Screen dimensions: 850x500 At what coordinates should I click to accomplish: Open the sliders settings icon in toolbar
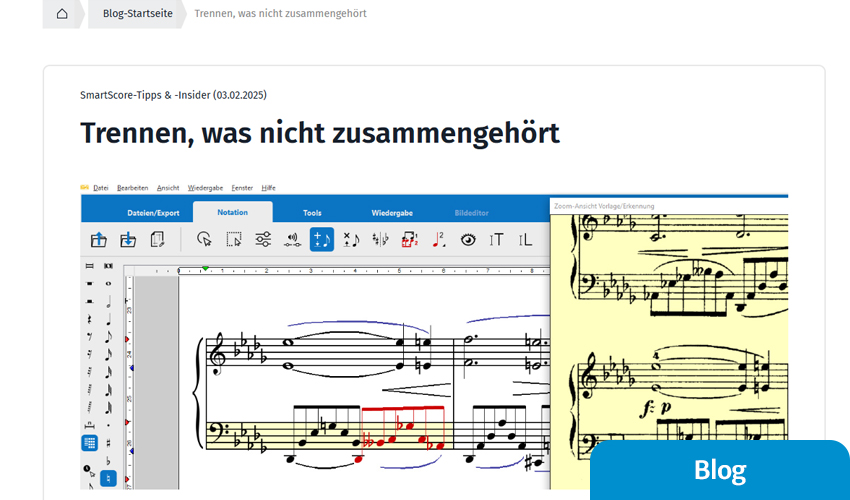[263, 239]
